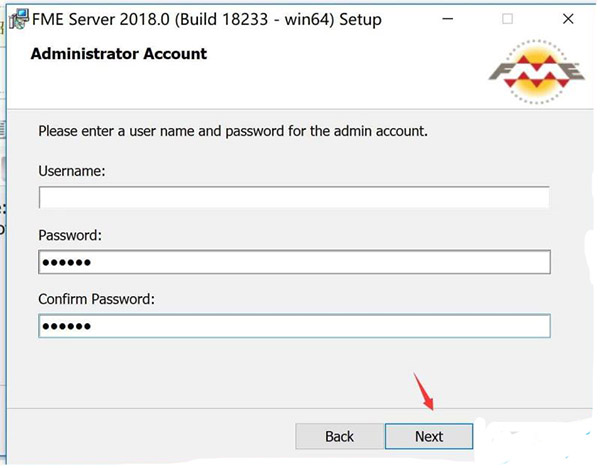
Task: Click the Administrator Account heading
Action: (118, 54)
